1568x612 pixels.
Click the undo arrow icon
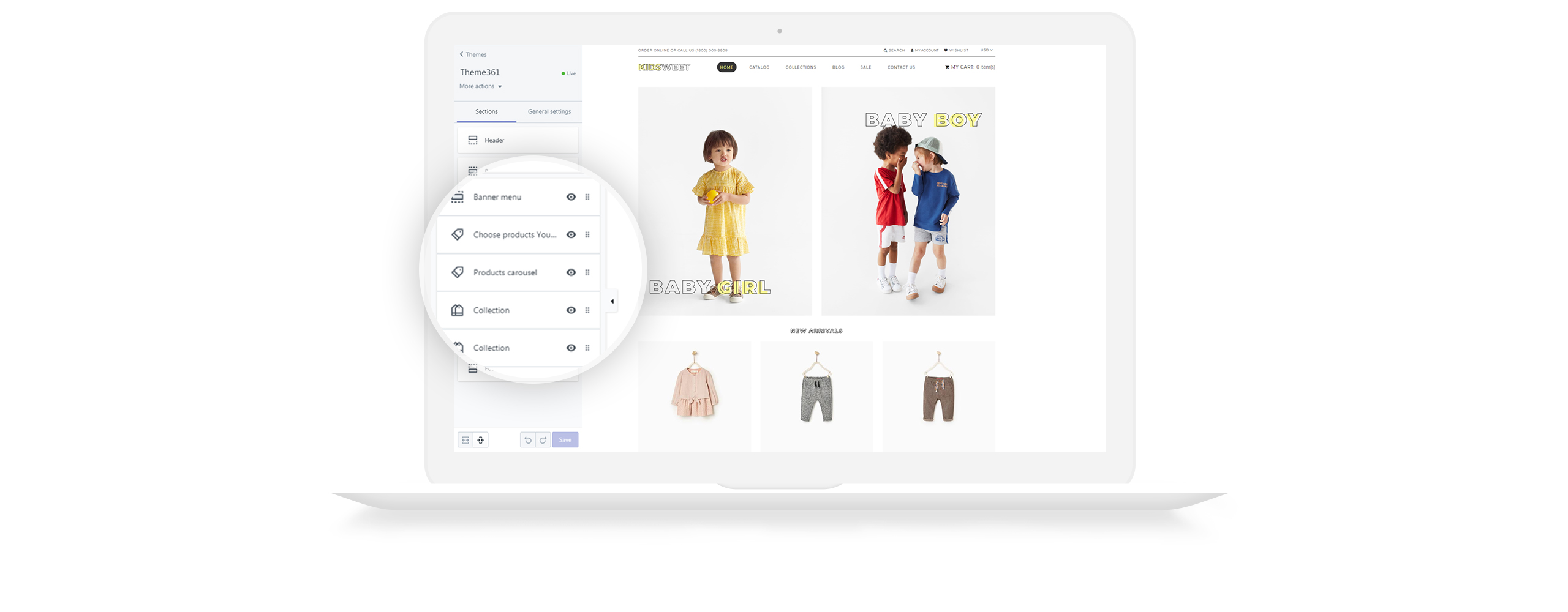click(527, 440)
